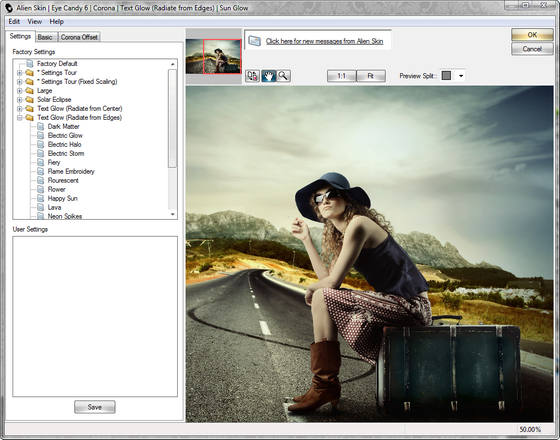Collapse Text Glow (Radiate from Edges) folder
The width and height of the screenshot is (560, 440).
(20, 118)
